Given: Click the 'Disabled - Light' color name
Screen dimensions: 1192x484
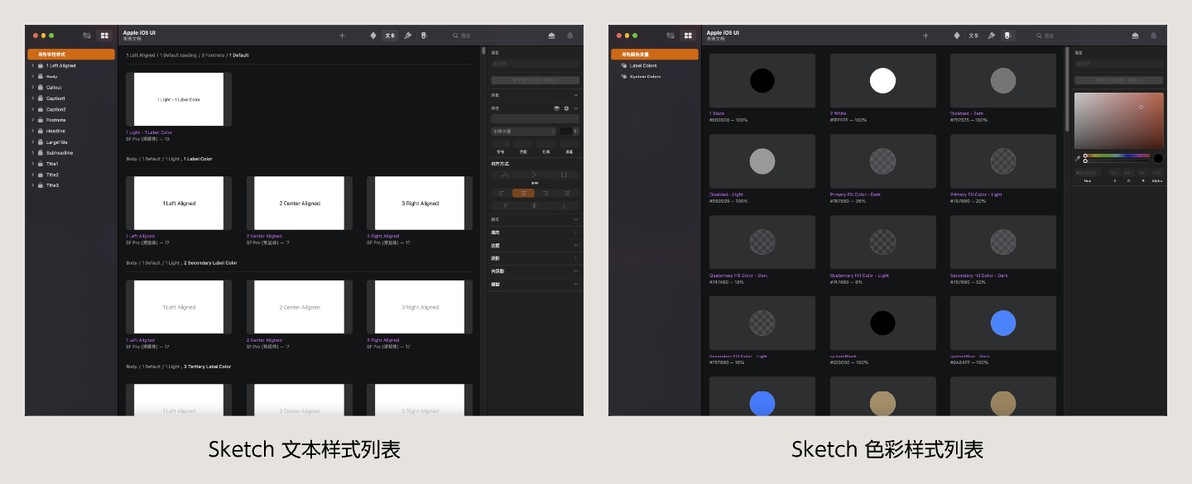Looking at the screenshot, I should pos(726,195).
